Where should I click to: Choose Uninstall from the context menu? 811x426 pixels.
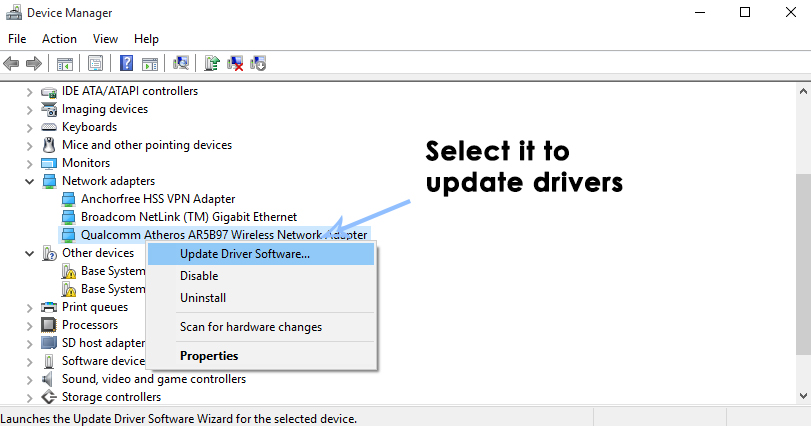261,298
